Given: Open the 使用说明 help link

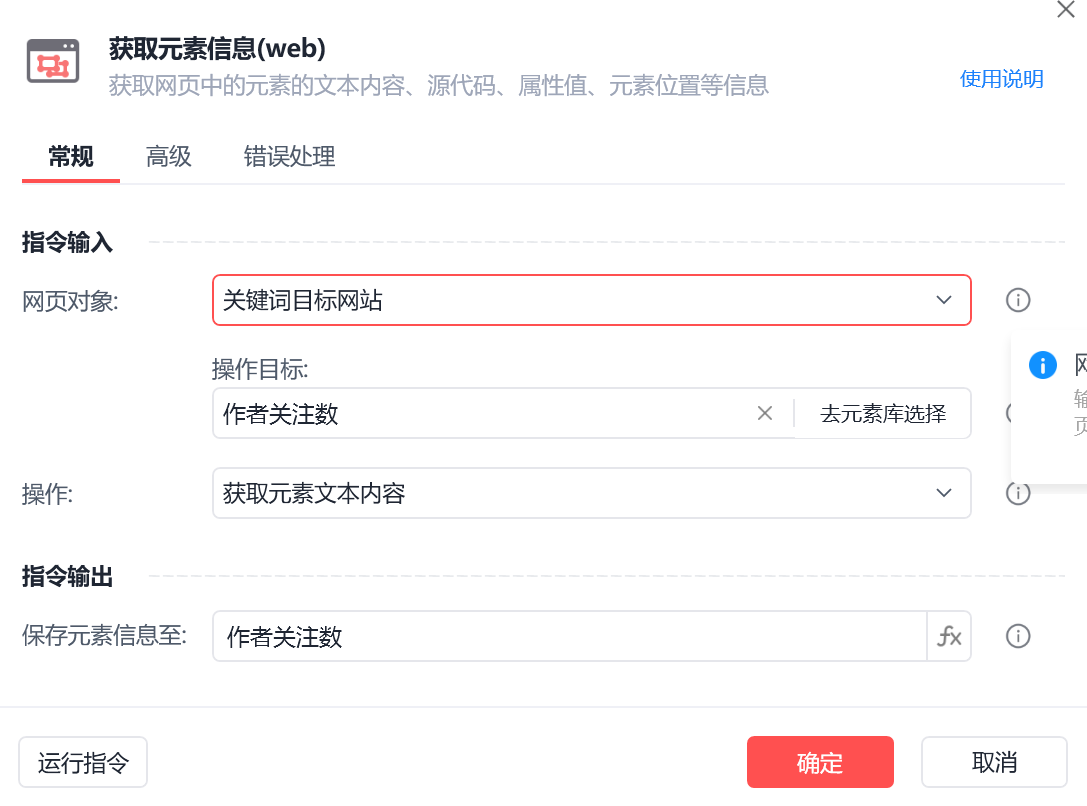Looking at the screenshot, I should tap(1001, 79).
